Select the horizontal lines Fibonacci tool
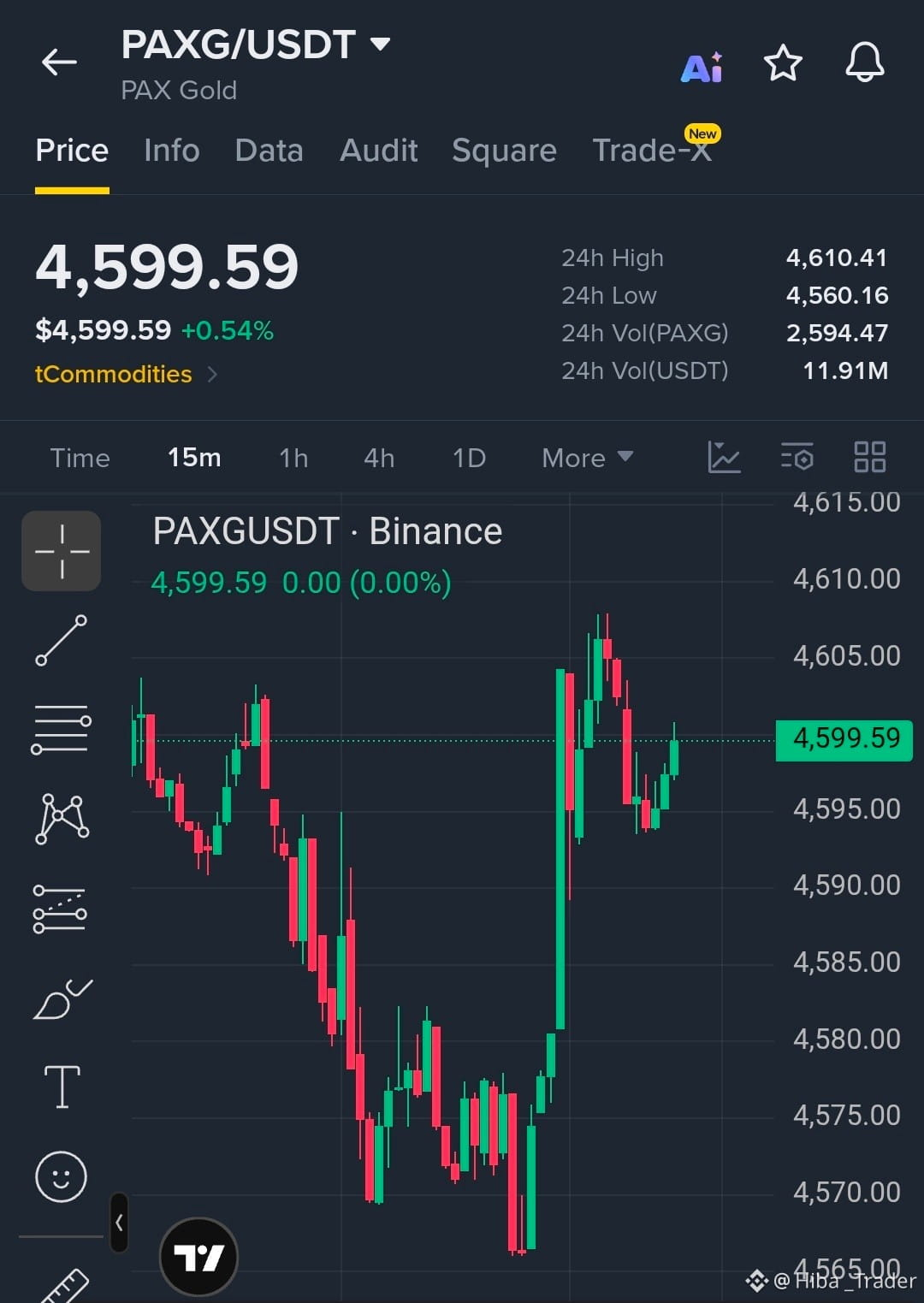The image size is (924, 1303). 62,729
